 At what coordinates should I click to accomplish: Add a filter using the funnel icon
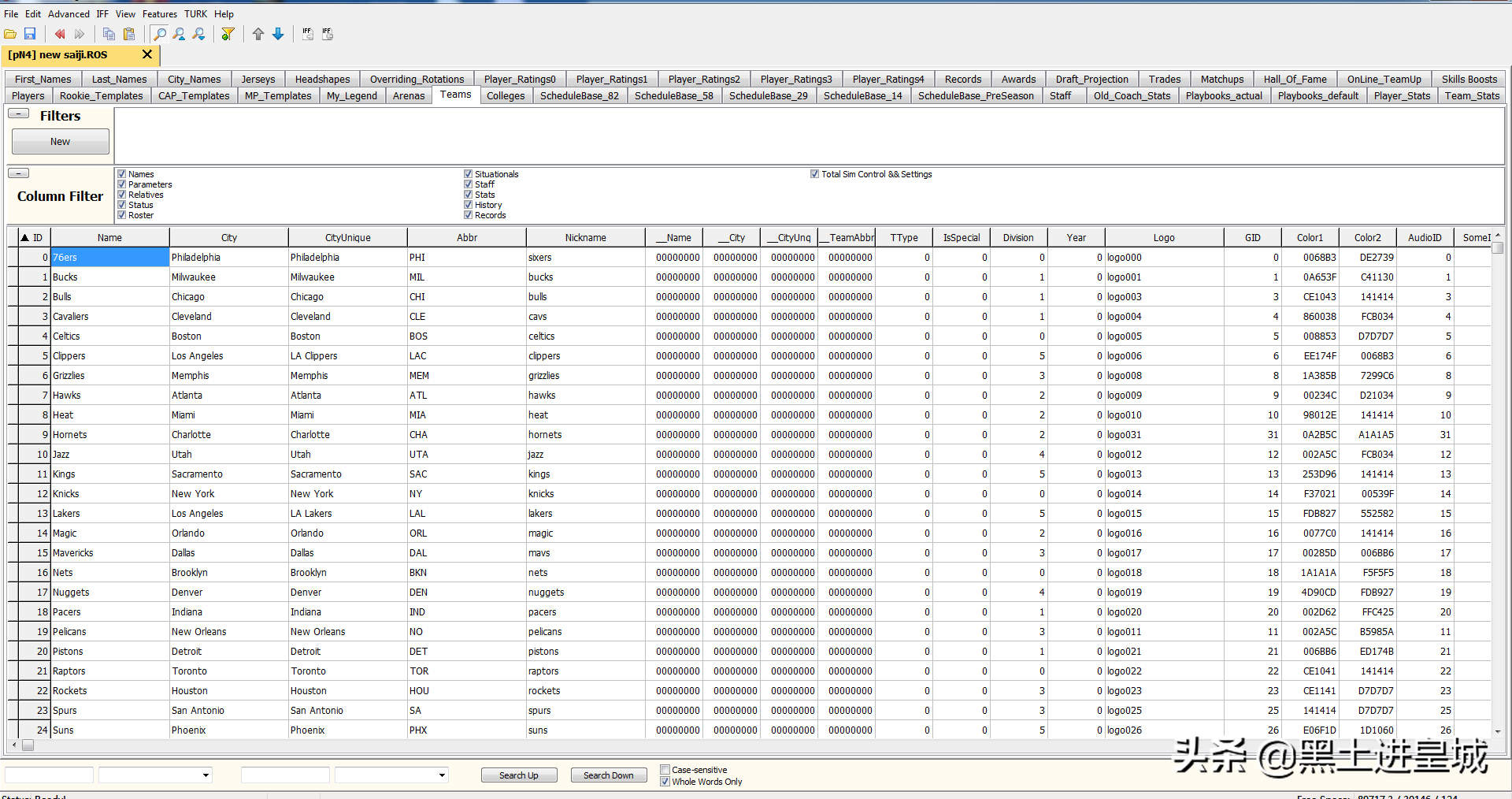click(x=228, y=34)
